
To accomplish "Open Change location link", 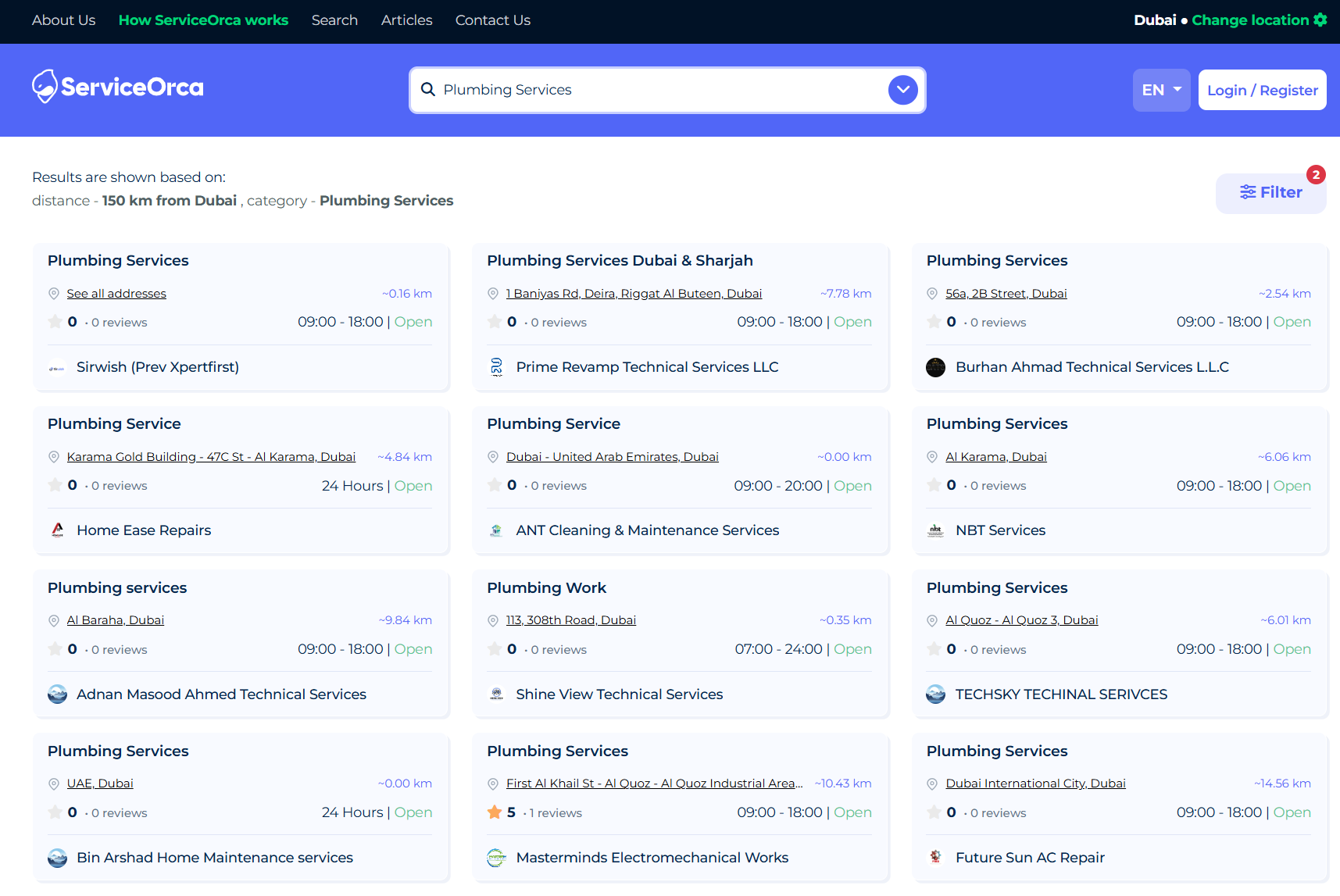I will coord(1249,20).
